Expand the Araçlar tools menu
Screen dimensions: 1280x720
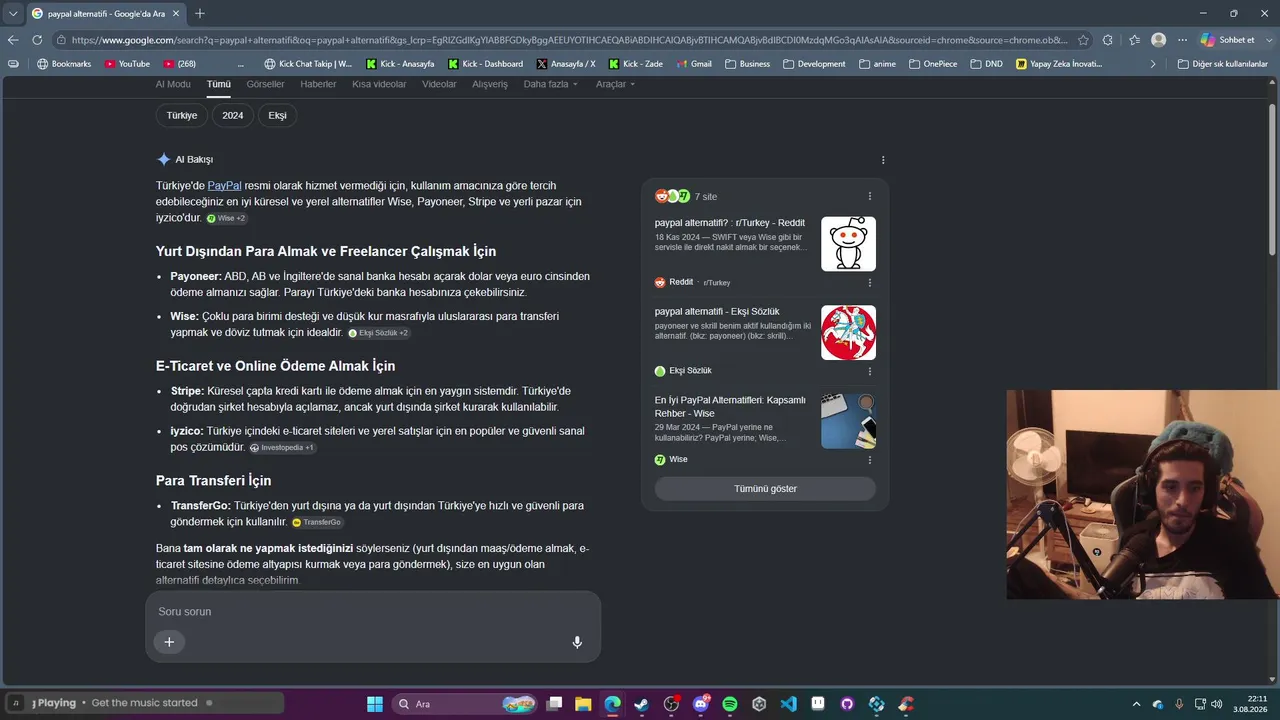[616, 84]
